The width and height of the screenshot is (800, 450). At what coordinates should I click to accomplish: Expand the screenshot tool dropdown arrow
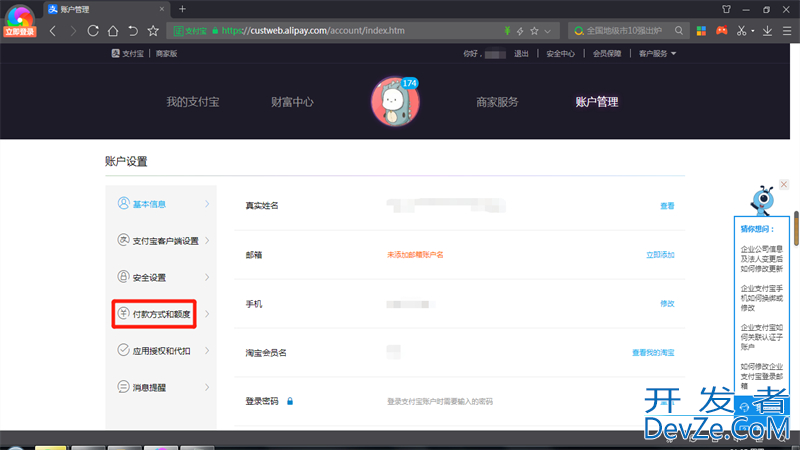[x=753, y=32]
